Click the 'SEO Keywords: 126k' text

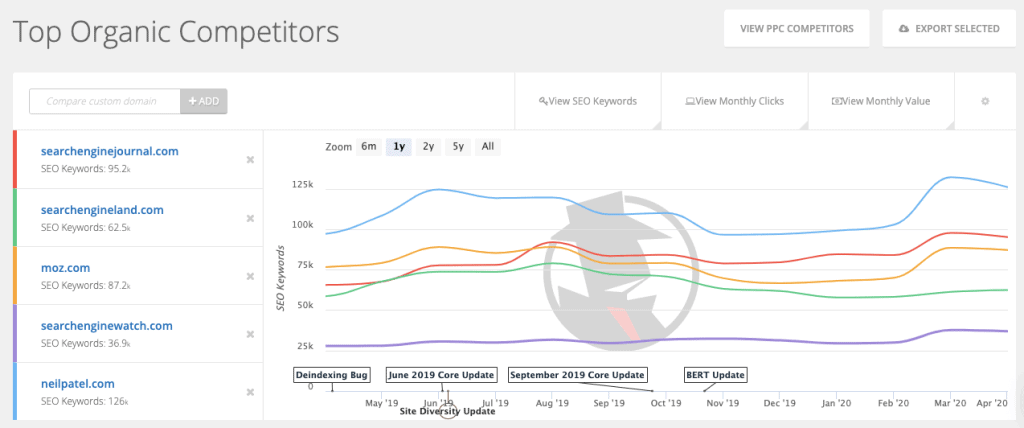[84, 401]
